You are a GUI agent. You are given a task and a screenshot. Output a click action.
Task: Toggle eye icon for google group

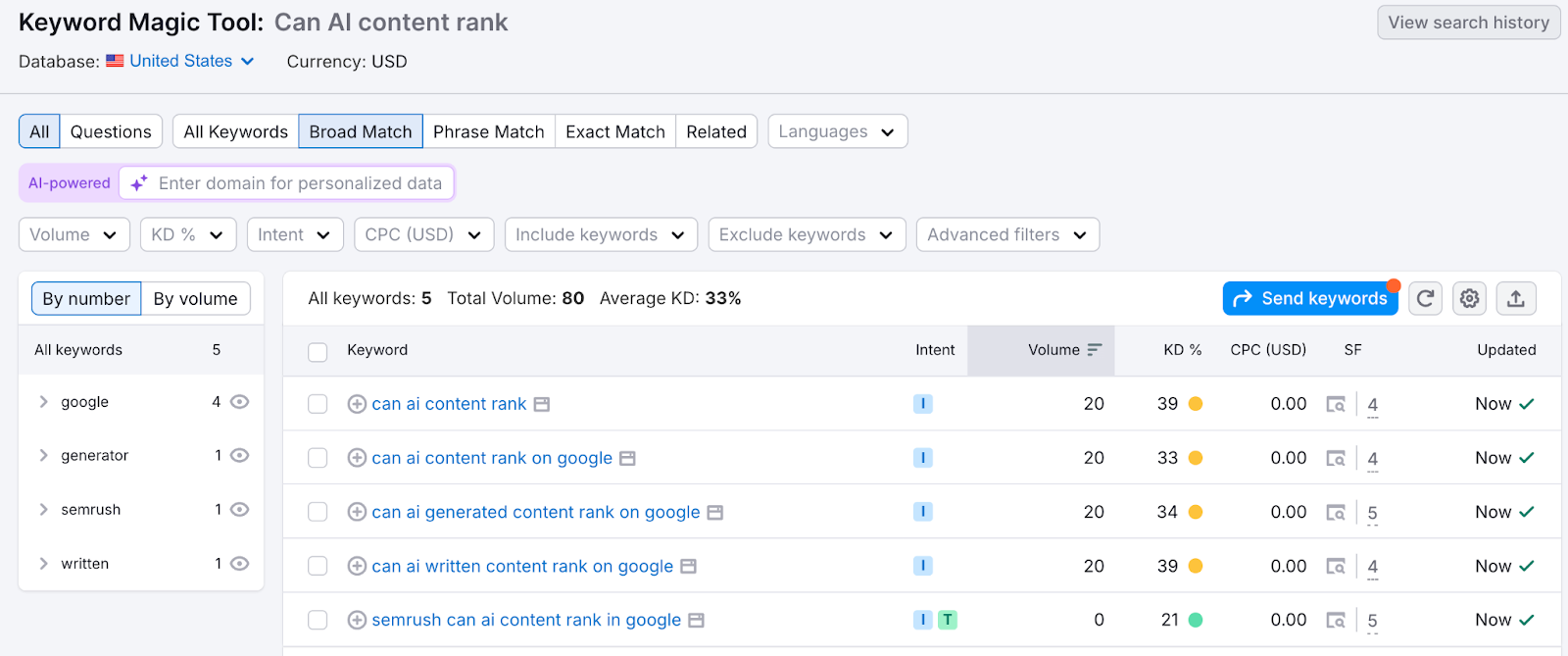pyautogui.click(x=239, y=402)
